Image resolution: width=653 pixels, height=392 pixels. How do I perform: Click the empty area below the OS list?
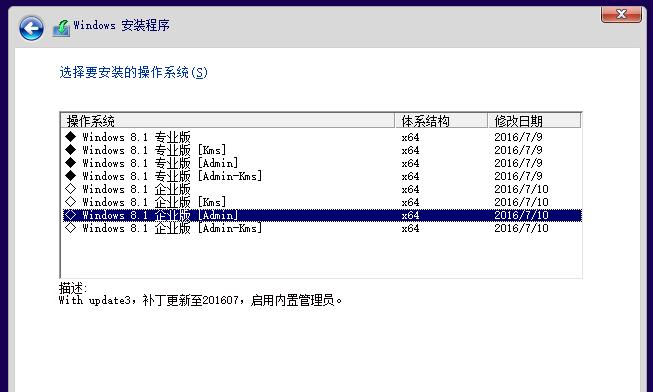[322, 255]
